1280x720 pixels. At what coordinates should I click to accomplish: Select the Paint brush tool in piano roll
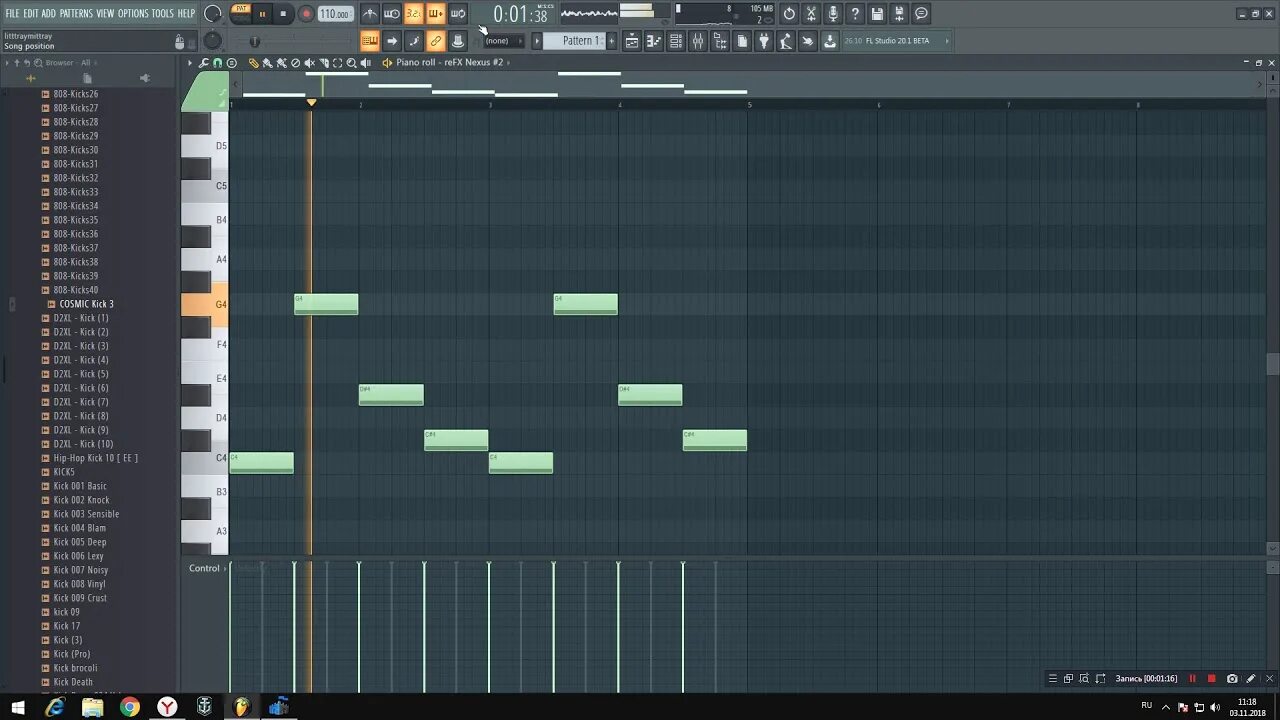(x=267, y=62)
